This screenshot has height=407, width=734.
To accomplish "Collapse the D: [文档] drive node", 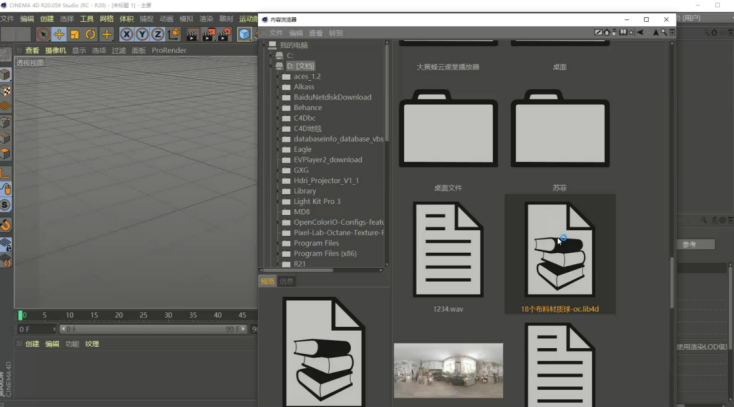I will (272, 65).
